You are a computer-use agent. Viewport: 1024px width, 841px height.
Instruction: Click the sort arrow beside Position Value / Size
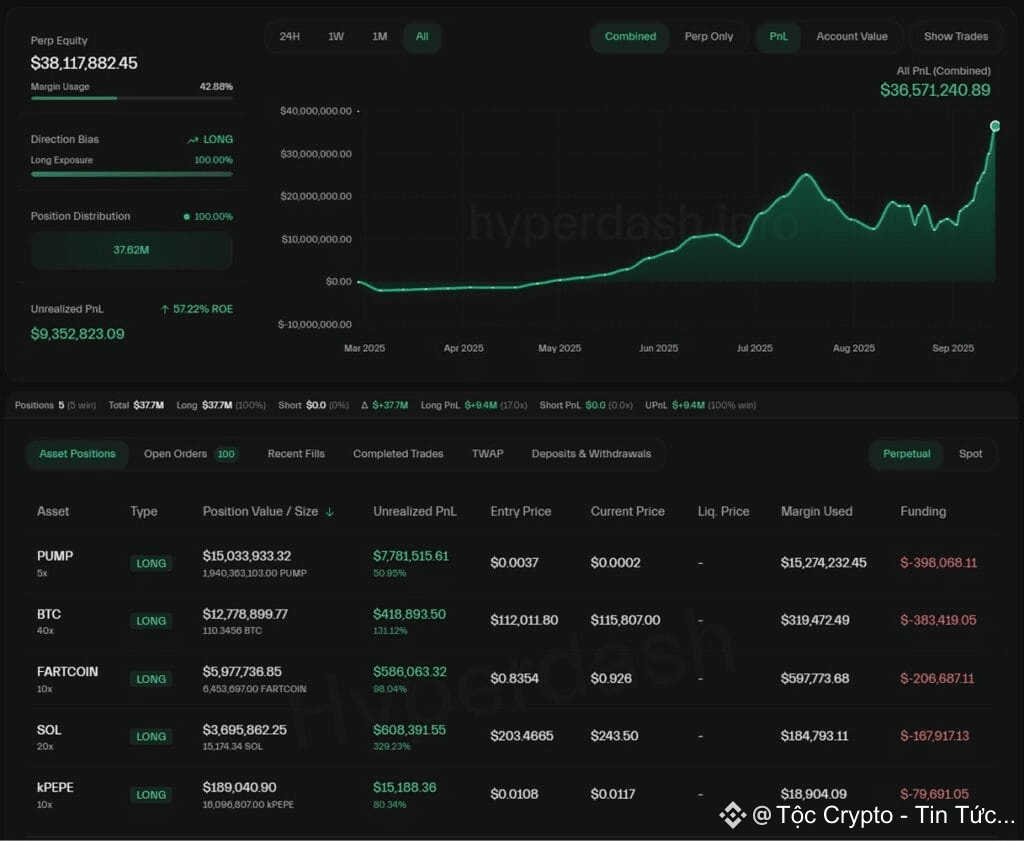(x=330, y=512)
